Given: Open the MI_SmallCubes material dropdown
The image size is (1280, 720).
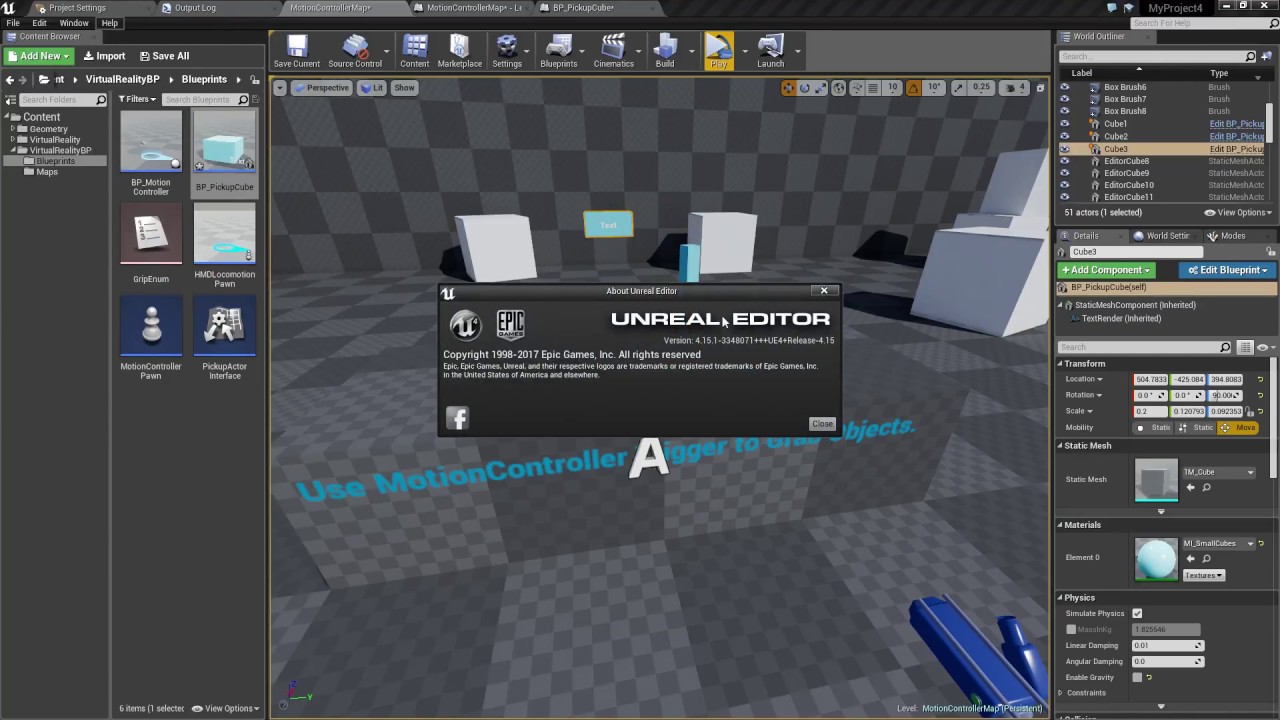Looking at the screenshot, I should pyautogui.click(x=1219, y=543).
